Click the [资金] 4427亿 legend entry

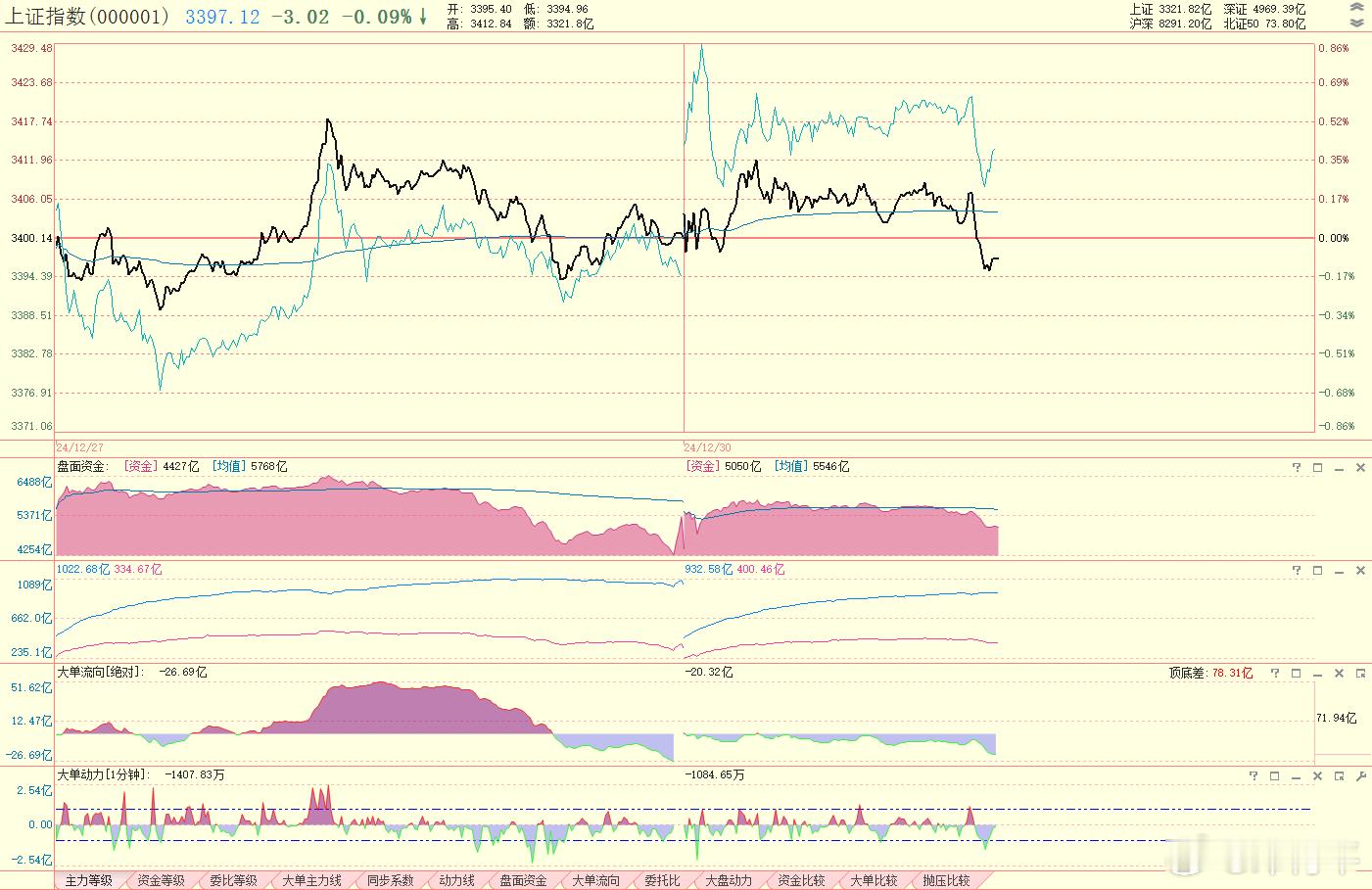tap(161, 467)
